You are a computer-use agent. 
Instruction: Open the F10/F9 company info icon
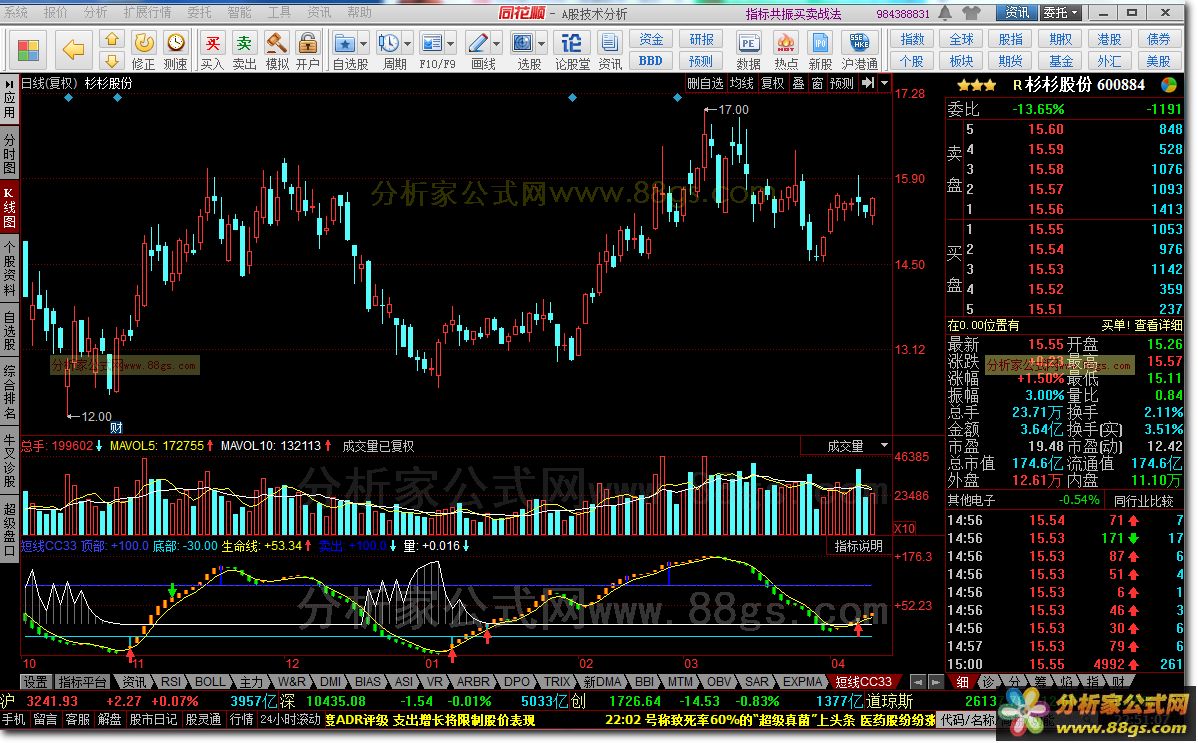432,44
